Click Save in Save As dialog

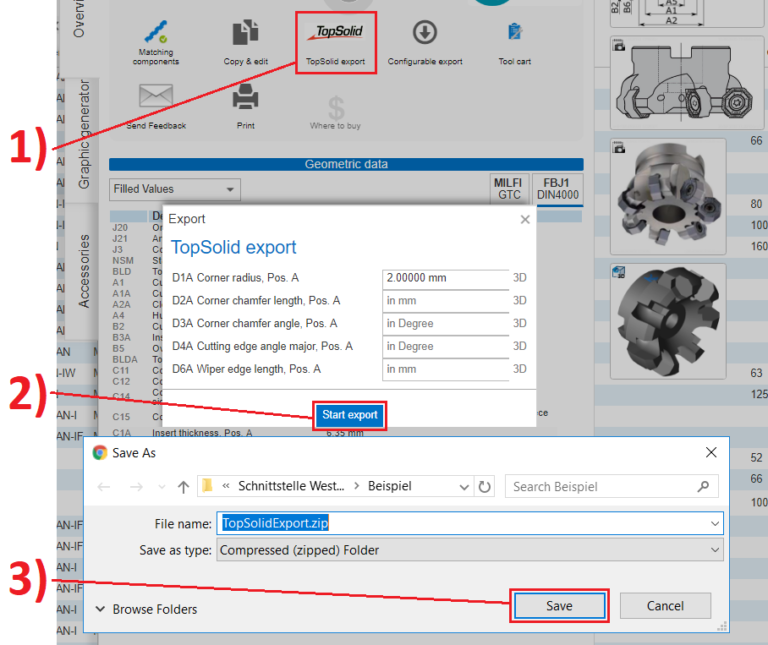(x=559, y=606)
